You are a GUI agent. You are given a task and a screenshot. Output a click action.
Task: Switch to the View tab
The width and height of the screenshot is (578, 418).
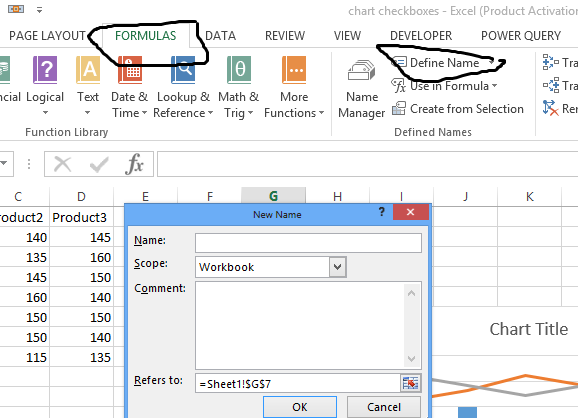pyautogui.click(x=347, y=36)
